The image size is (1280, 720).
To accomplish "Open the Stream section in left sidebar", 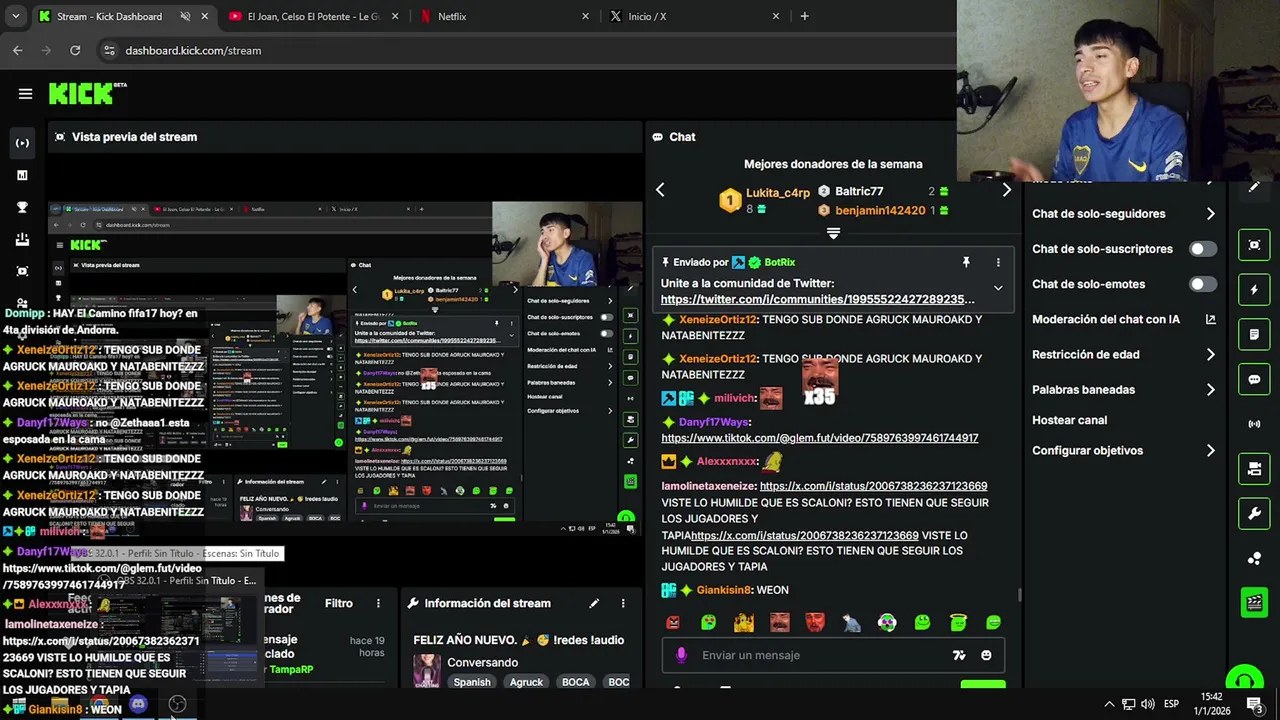I will coord(22,143).
